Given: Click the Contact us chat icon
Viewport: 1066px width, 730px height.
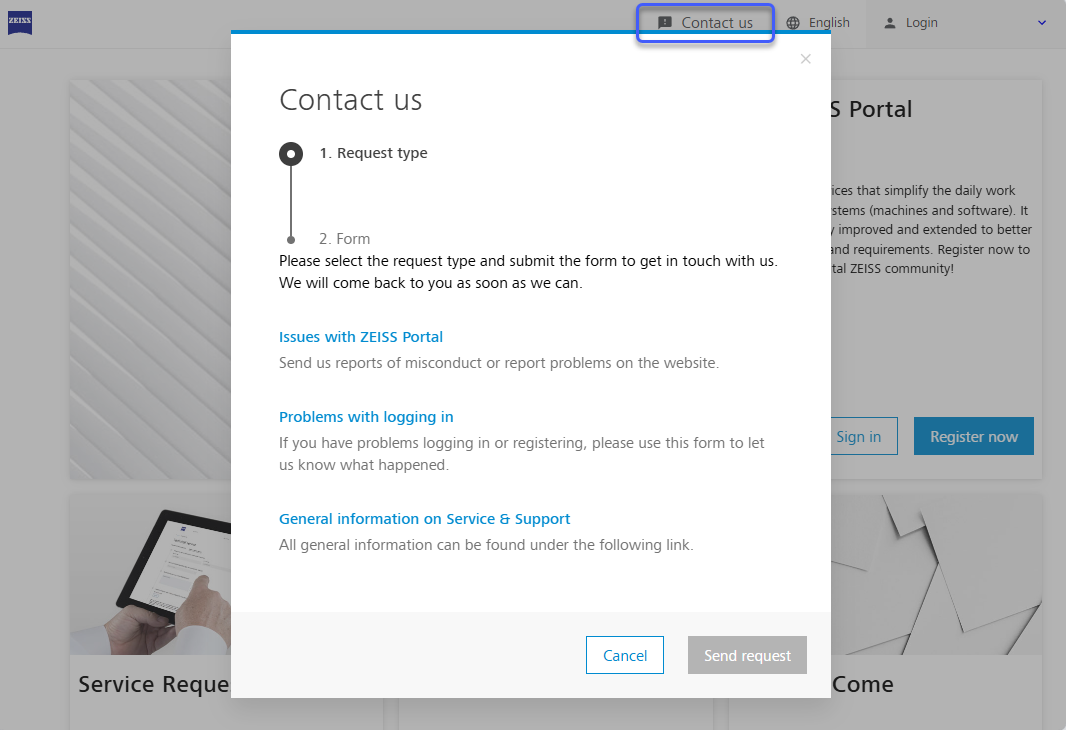Looking at the screenshot, I should pos(665,23).
